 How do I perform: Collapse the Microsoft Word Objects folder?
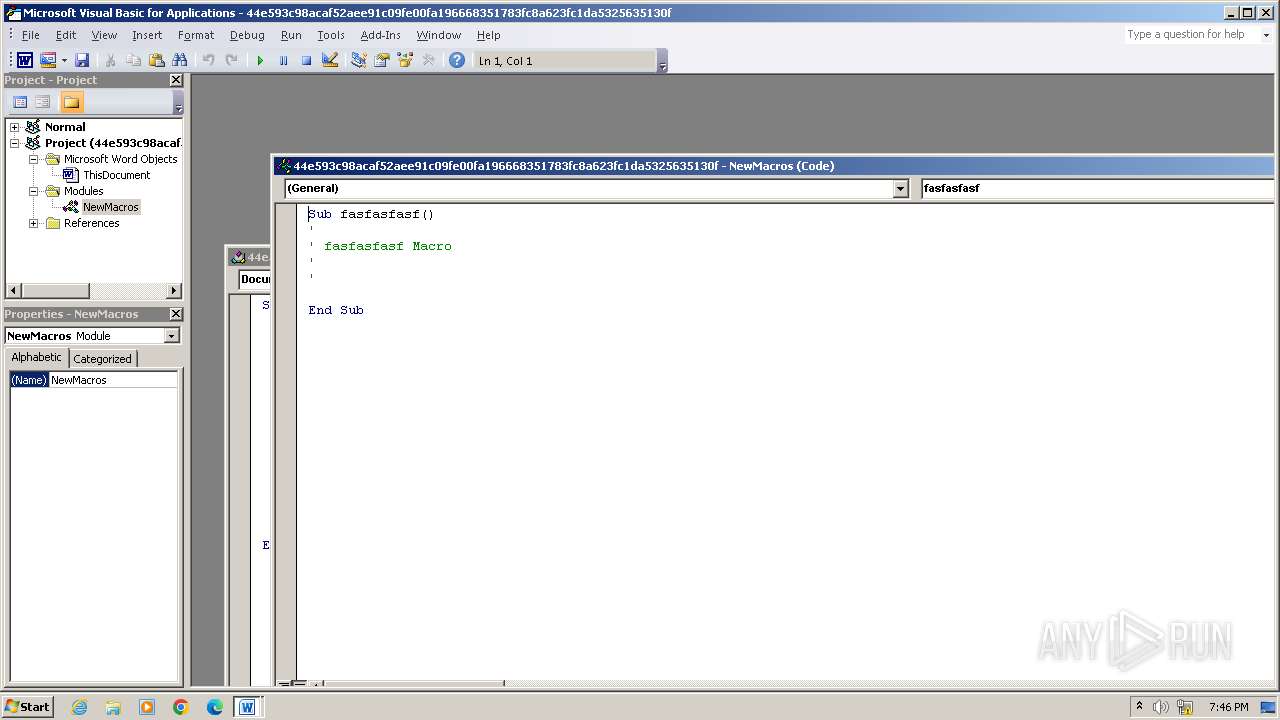point(34,159)
